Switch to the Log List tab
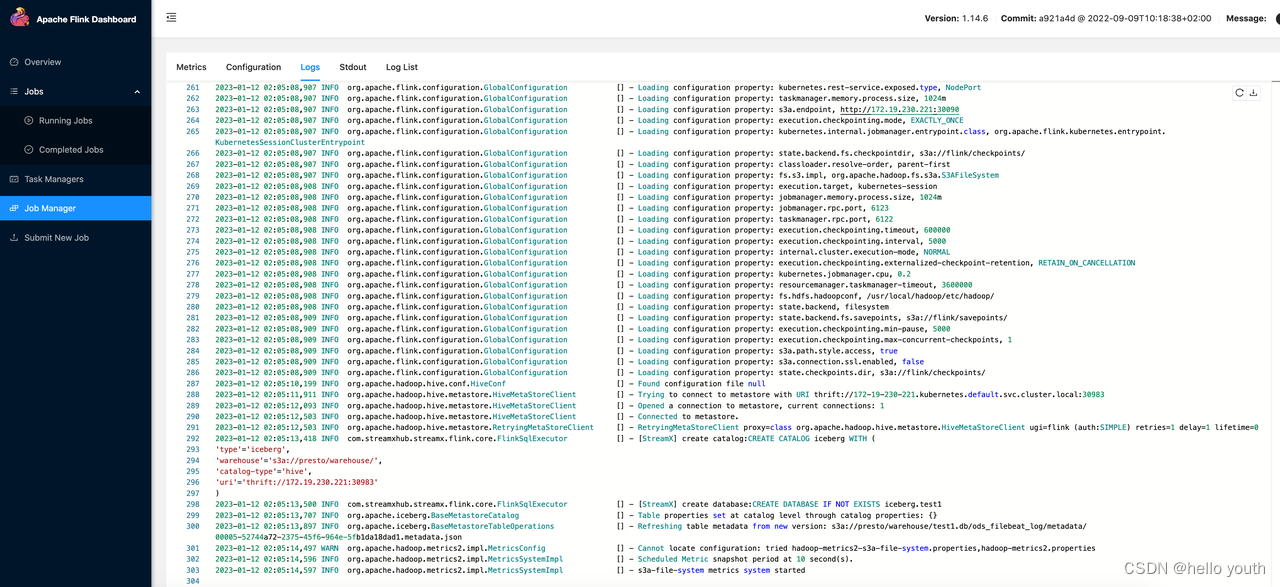1280x587 pixels. (401, 67)
